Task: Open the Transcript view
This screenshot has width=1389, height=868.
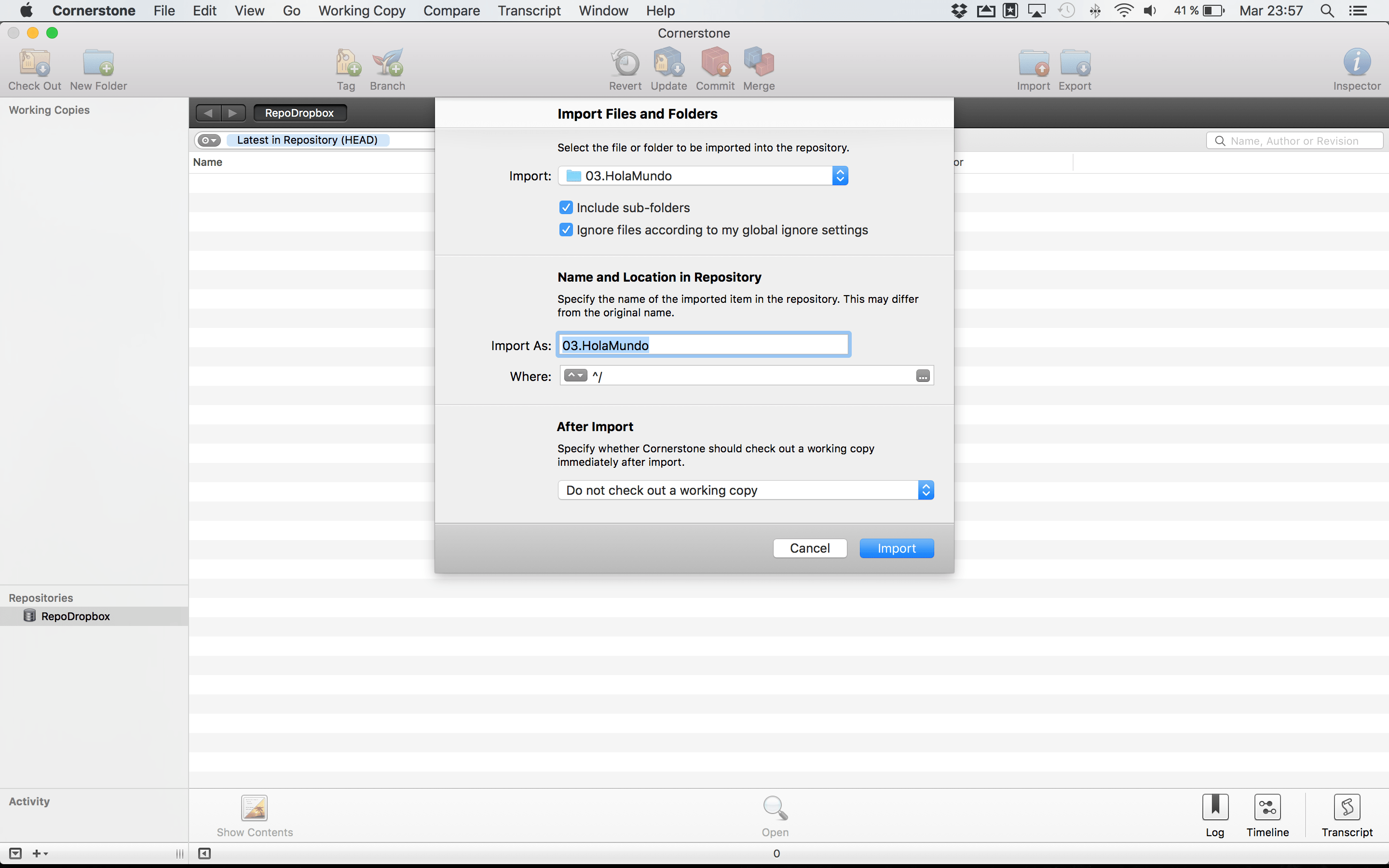Action: (1347, 807)
